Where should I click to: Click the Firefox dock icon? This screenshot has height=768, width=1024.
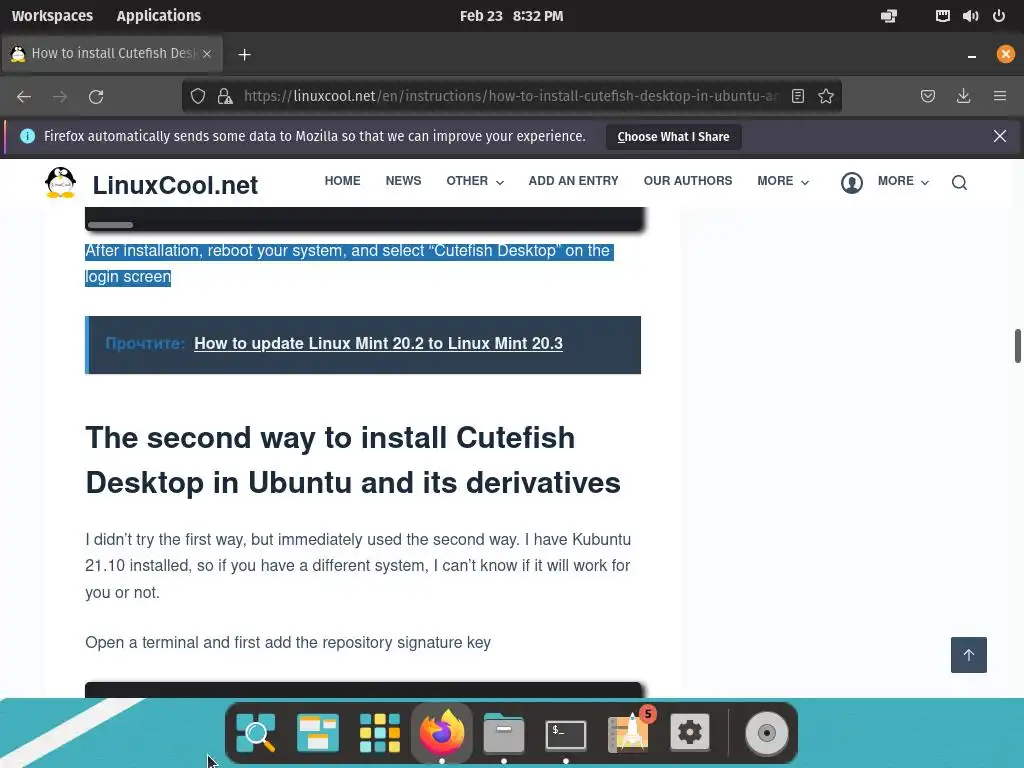(x=441, y=731)
